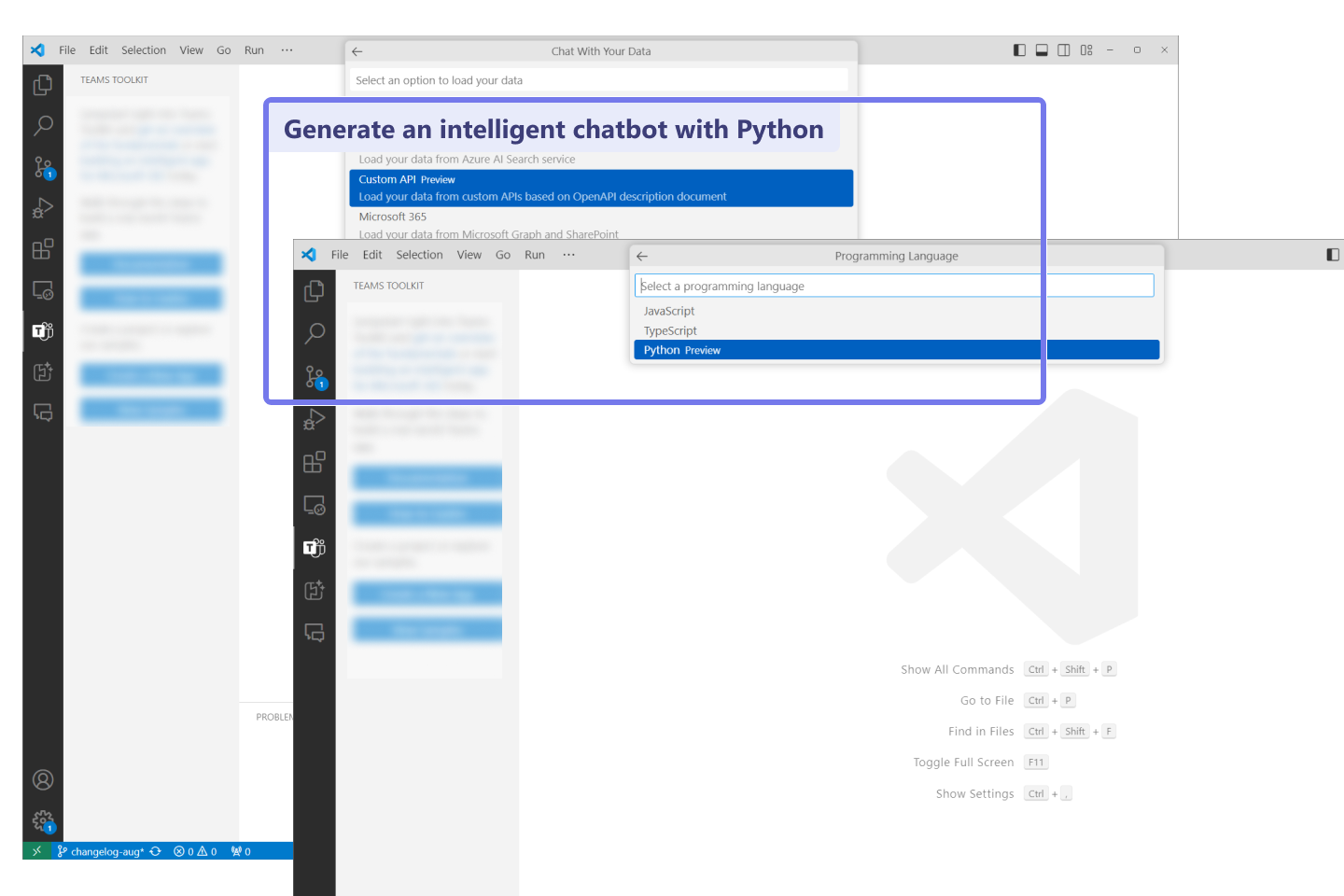Open Extensions view in the back window
This screenshot has height=896, width=1344.
pos(43,249)
